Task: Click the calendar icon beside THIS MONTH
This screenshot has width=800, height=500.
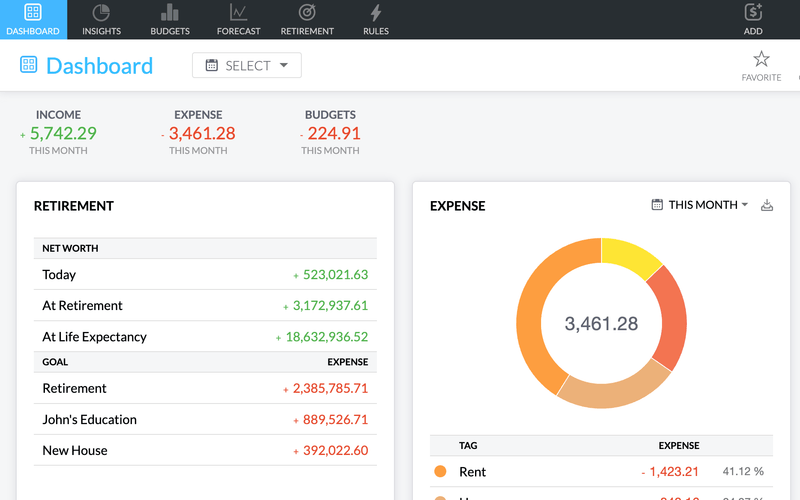Action: [x=657, y=205]
